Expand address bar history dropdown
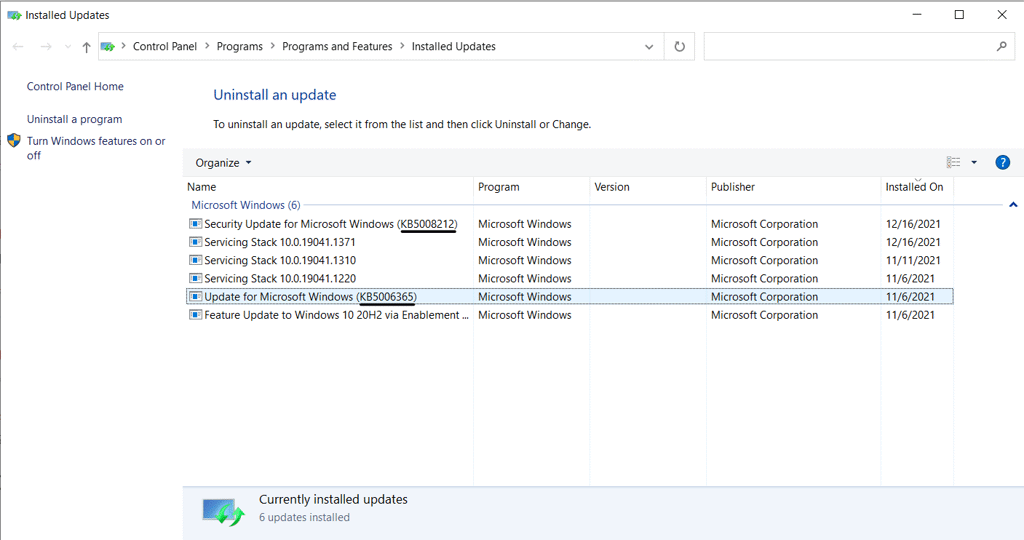Screen dimensions: 1024x540 pos(648,46)
